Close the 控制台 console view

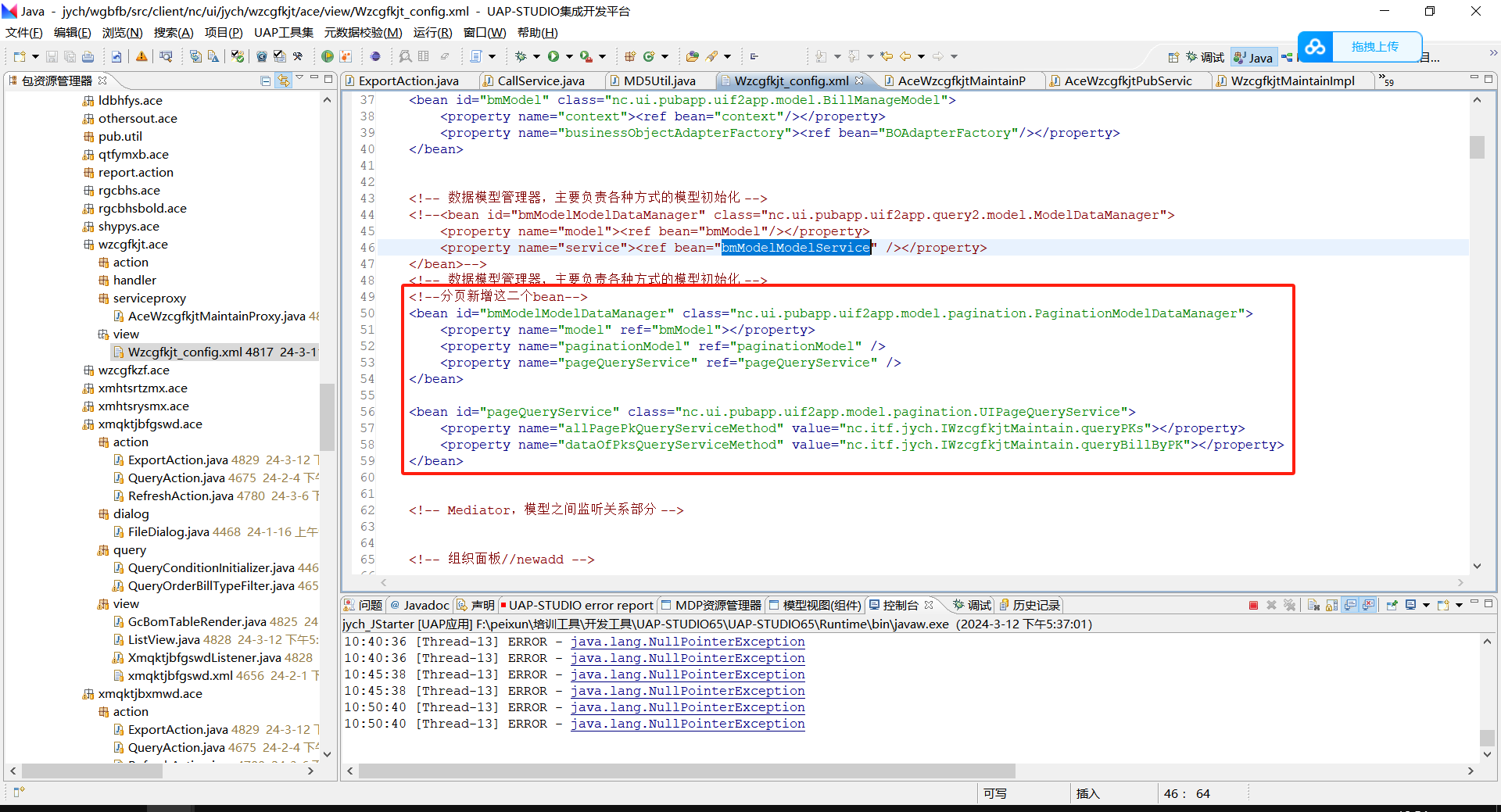[x=929, y=605]
